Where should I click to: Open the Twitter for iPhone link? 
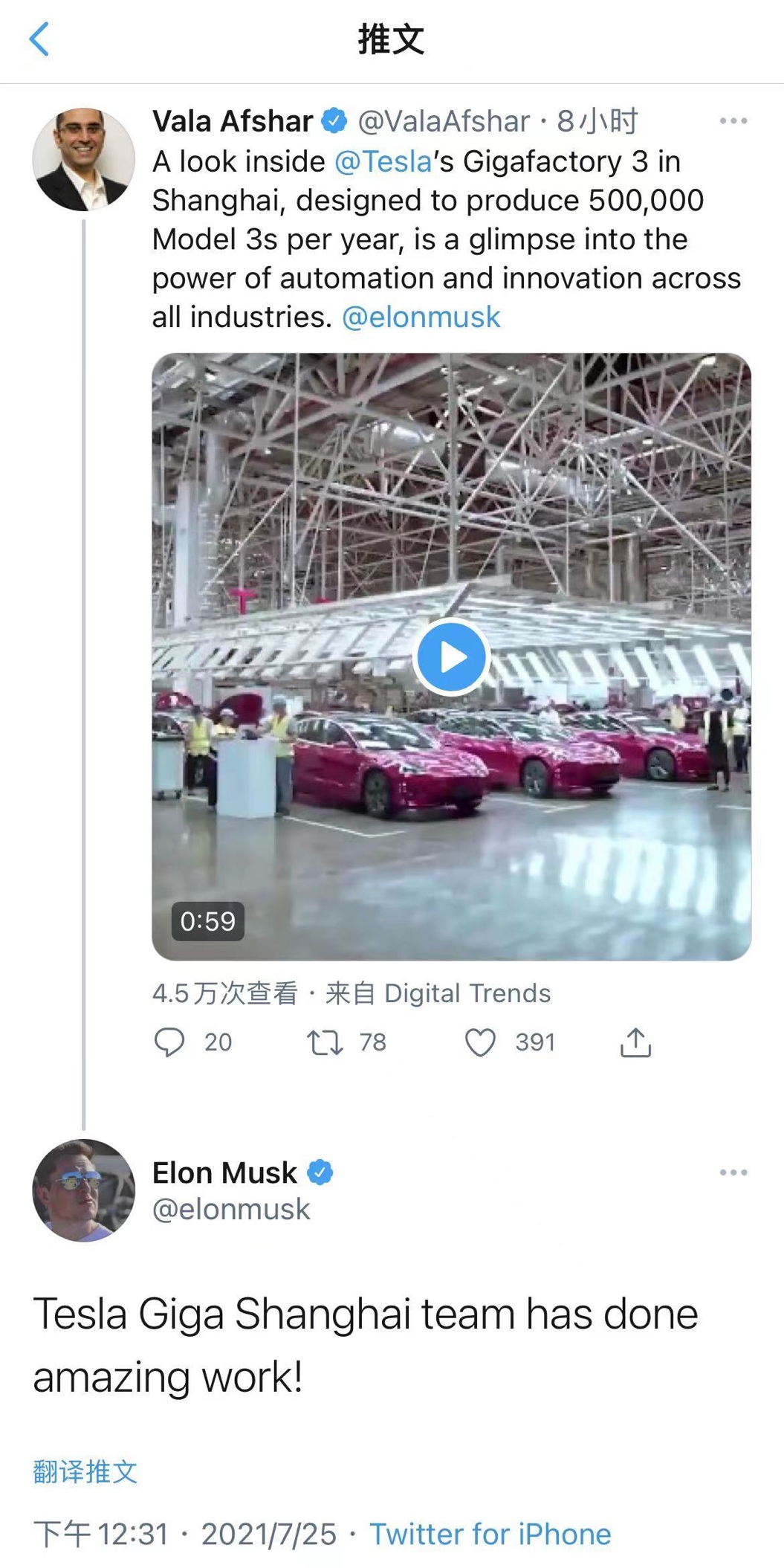(x=490, y=1534)
